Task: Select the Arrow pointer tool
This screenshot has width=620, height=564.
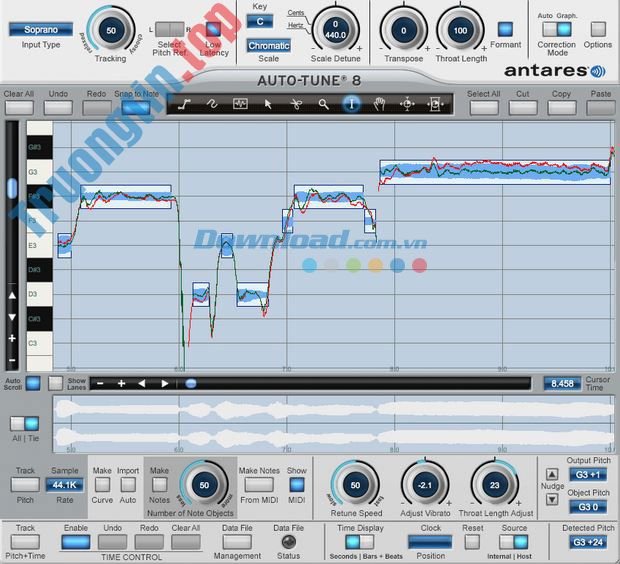Action: [x=268, y=103]
